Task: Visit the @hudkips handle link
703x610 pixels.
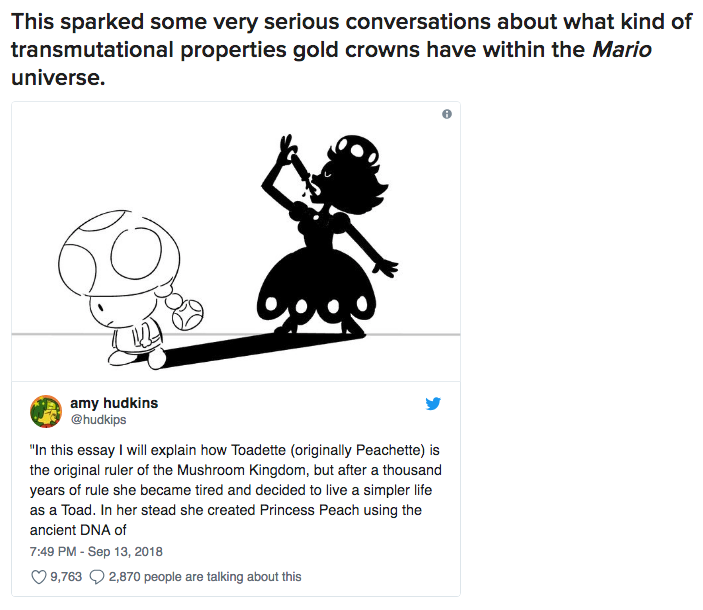Action: point(96,420)
